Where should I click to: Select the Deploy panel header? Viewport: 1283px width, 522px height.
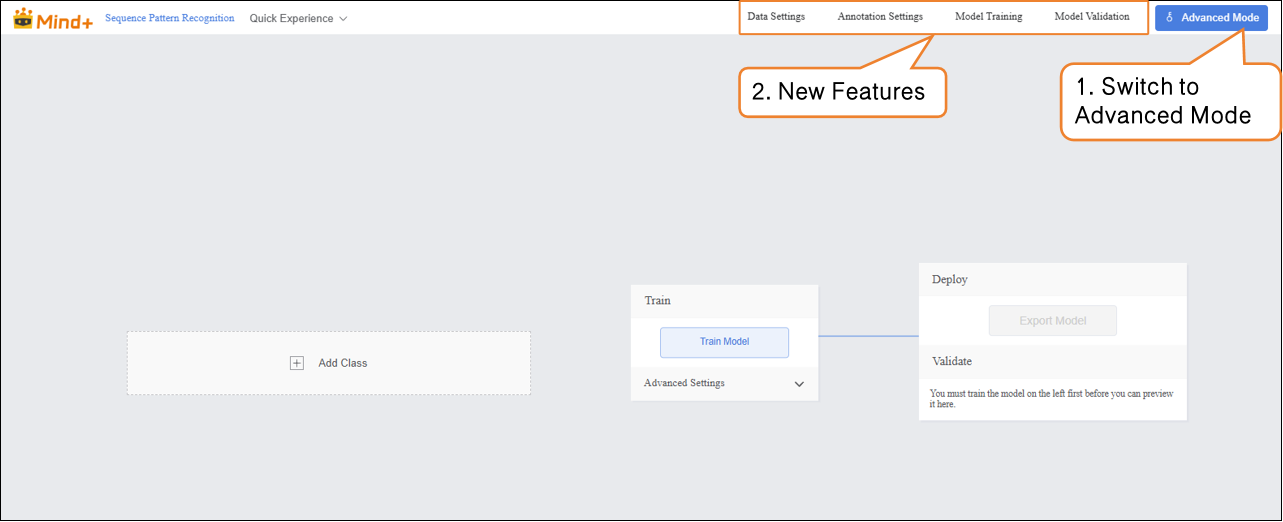(949, 280)
